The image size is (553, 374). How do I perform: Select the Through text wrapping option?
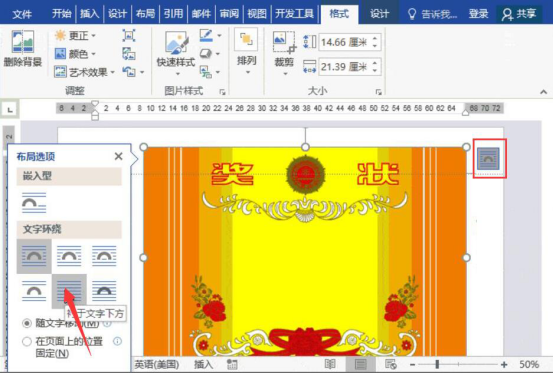104,256
